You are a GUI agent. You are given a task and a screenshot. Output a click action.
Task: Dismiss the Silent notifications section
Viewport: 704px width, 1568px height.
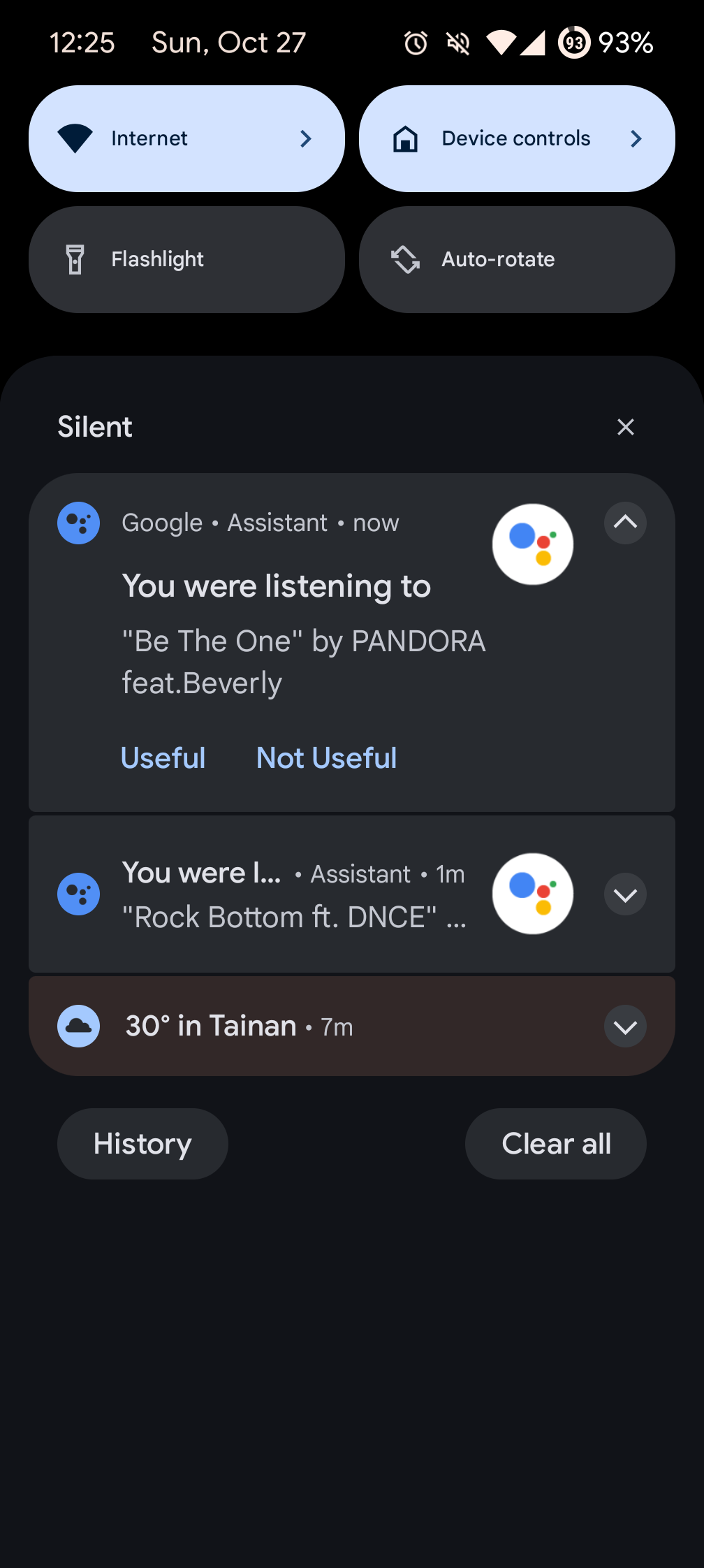click(625, 427)
